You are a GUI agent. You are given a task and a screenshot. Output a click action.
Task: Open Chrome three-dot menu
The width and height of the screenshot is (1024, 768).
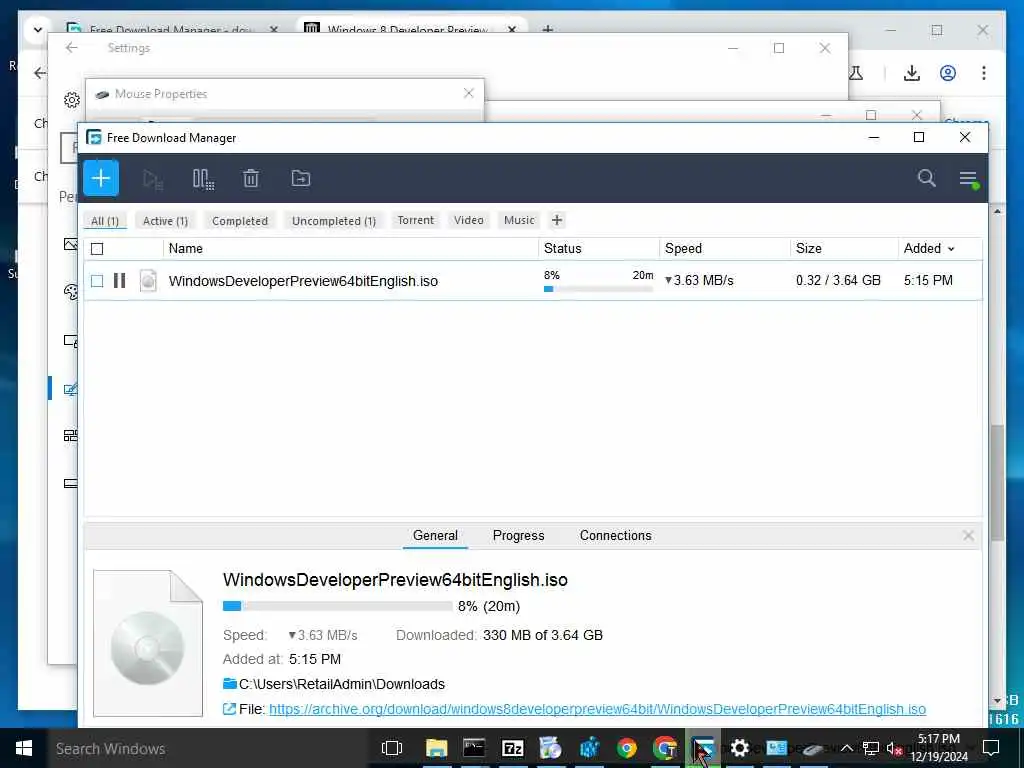point(984,73)
